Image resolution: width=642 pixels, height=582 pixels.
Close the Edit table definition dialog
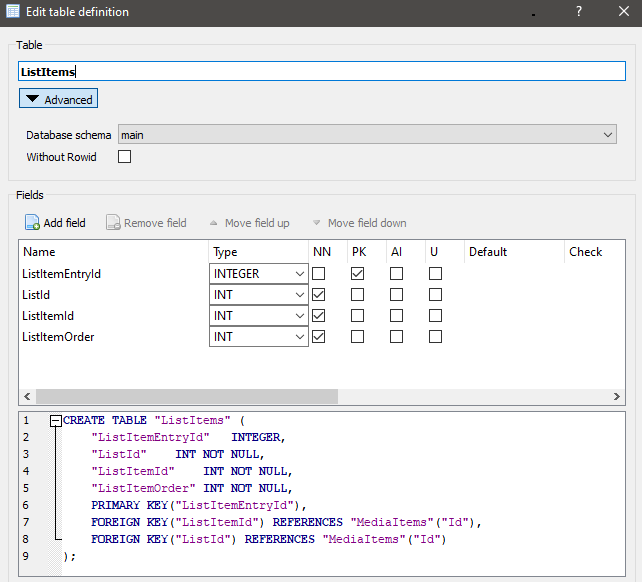point(622,12)
